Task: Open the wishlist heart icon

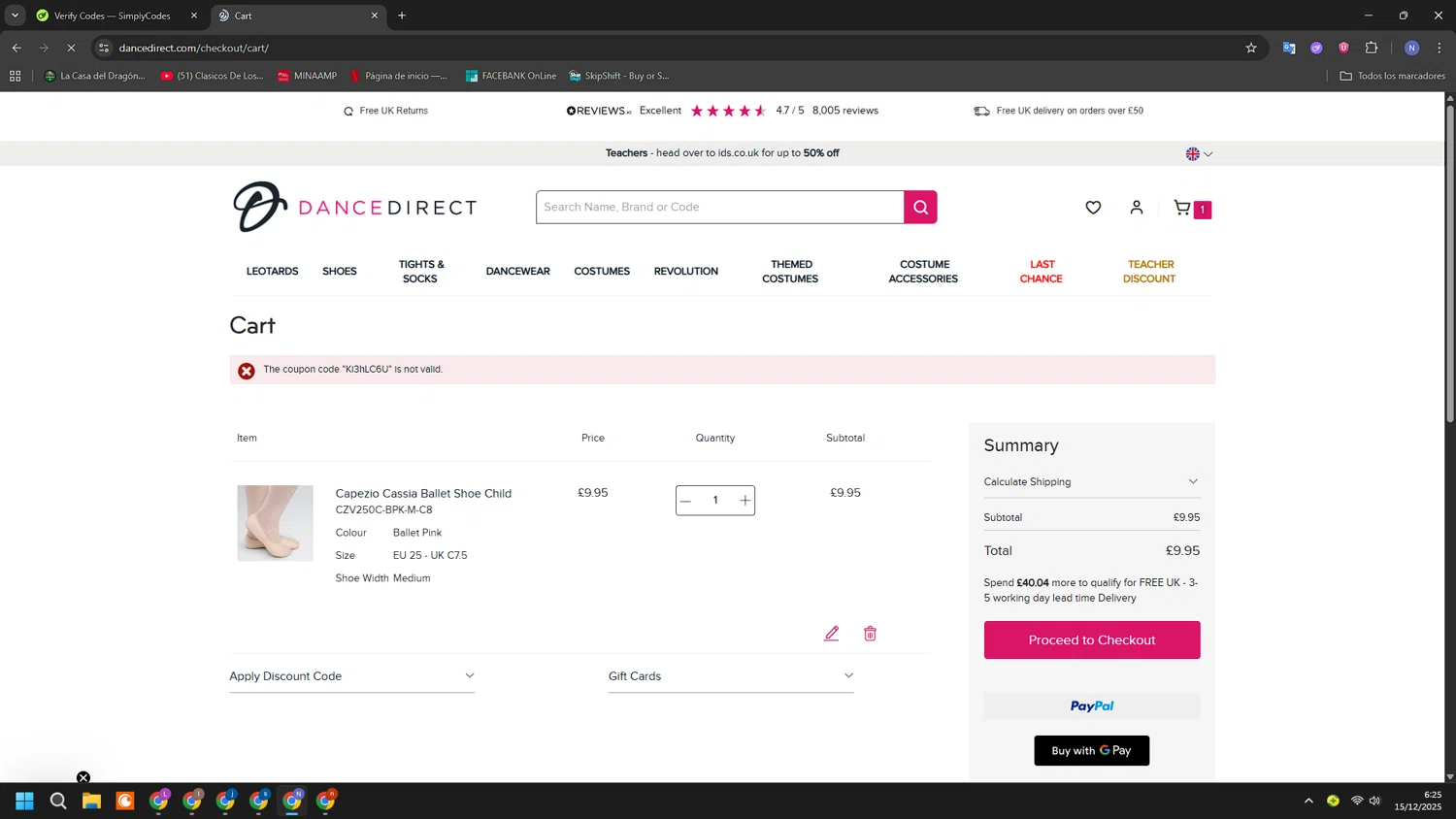Action: (1093, 207)
